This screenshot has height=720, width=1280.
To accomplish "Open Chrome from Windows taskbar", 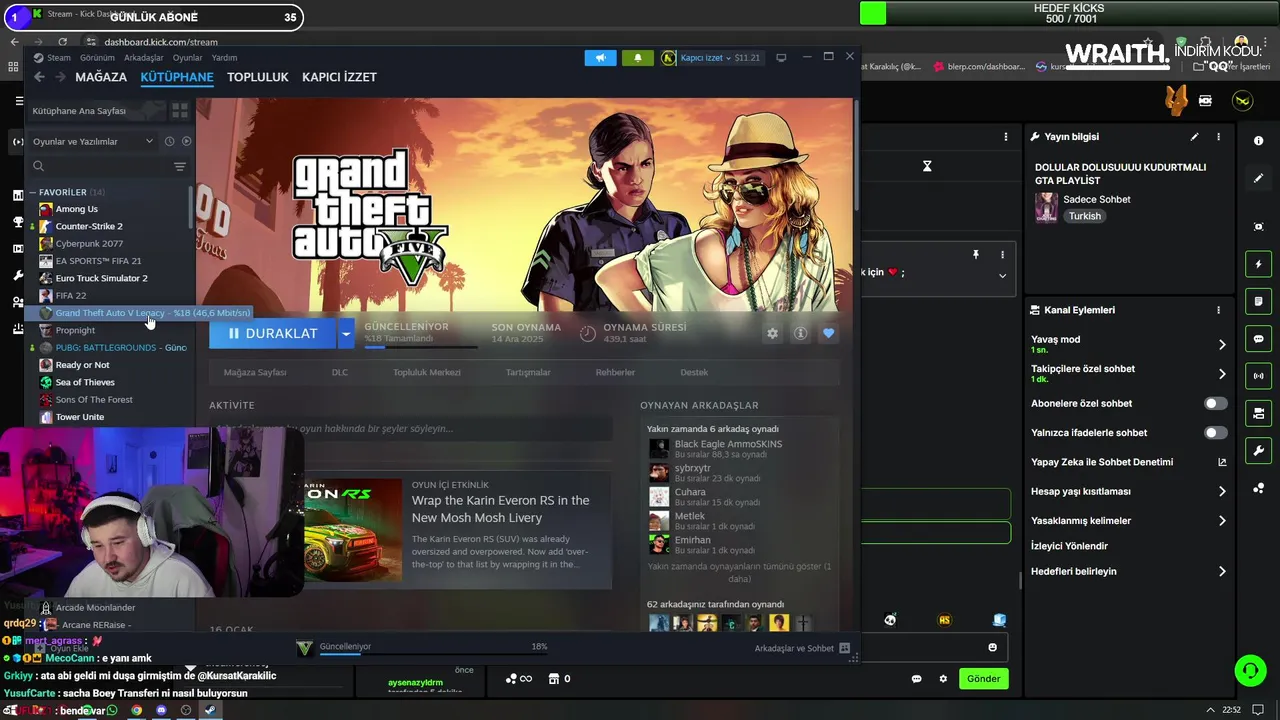I will pyautogui.click(x=136, y=710).
